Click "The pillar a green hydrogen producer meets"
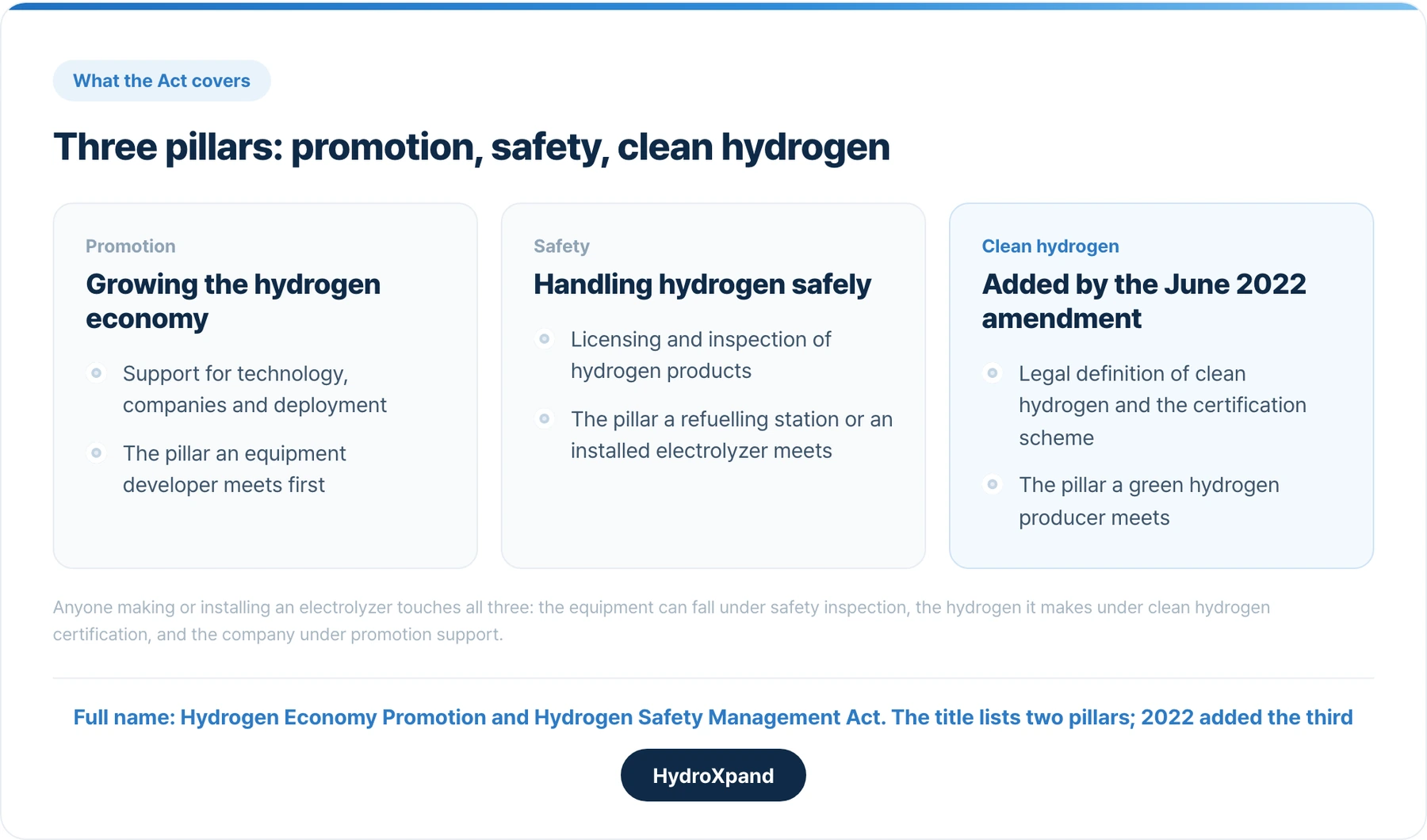The height and width of the screenshot is (840, 1427). (x=1149, y=501)
